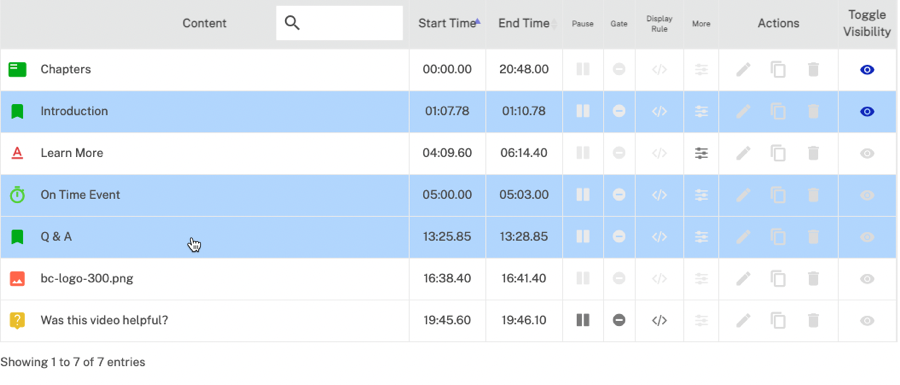Click the search magnifier icon
The image size is (900, 385).
(292, 23)
